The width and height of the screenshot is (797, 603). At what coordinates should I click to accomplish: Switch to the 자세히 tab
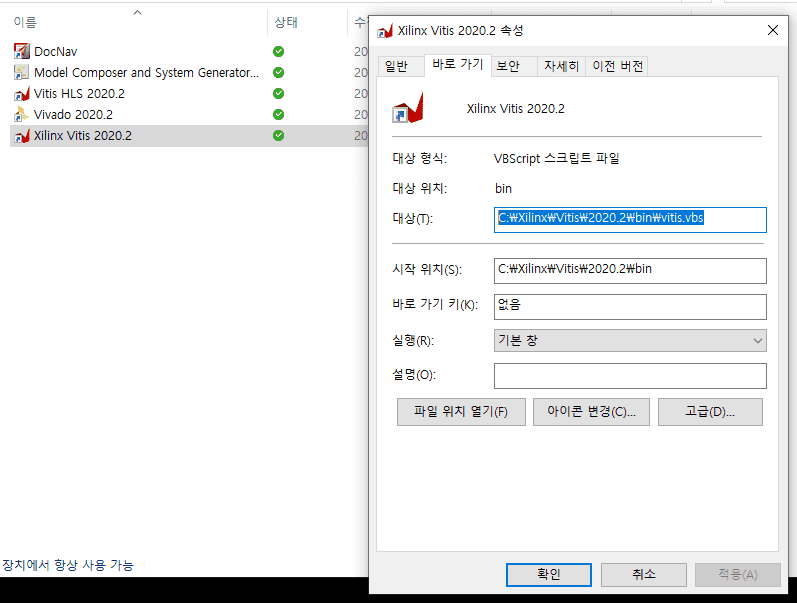(x=561, y=66)
